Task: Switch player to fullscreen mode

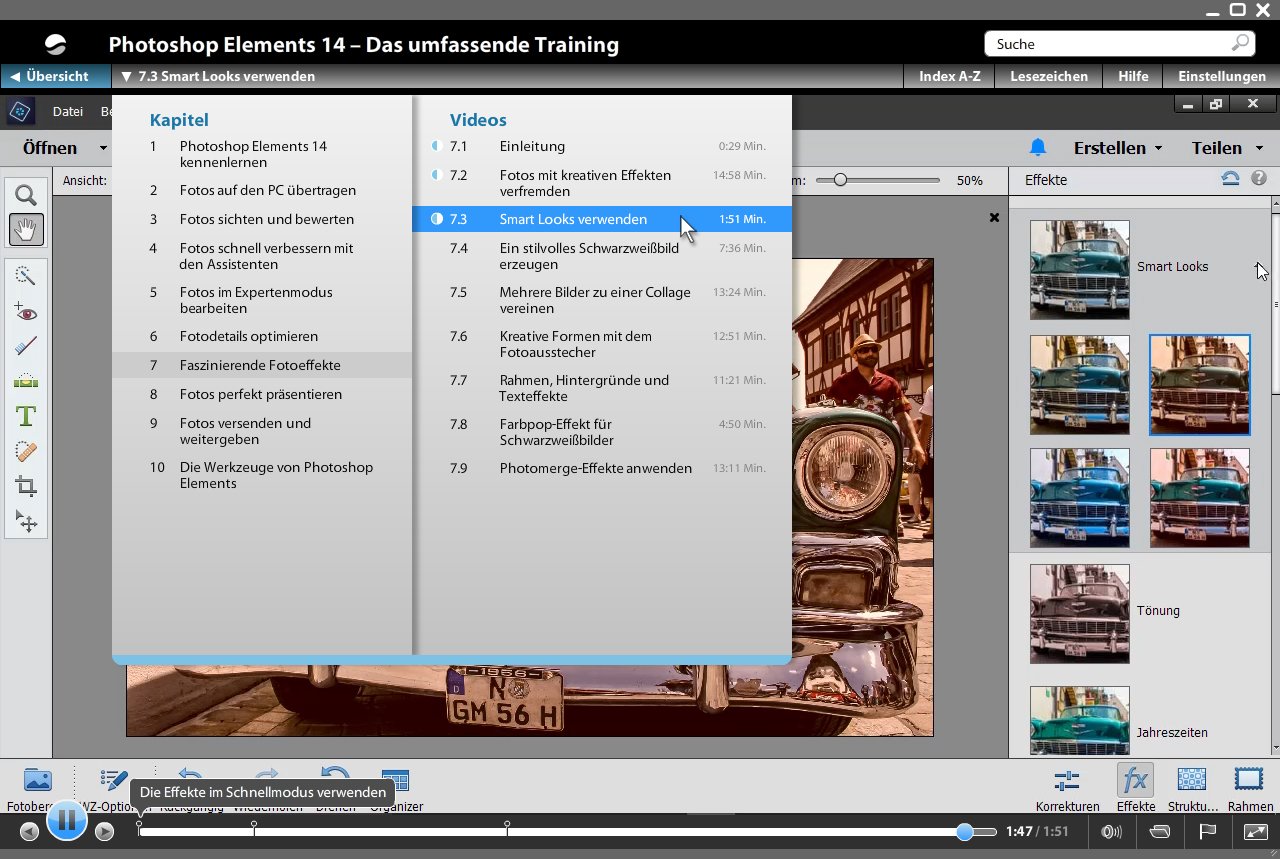Action: coord(1255,831)
